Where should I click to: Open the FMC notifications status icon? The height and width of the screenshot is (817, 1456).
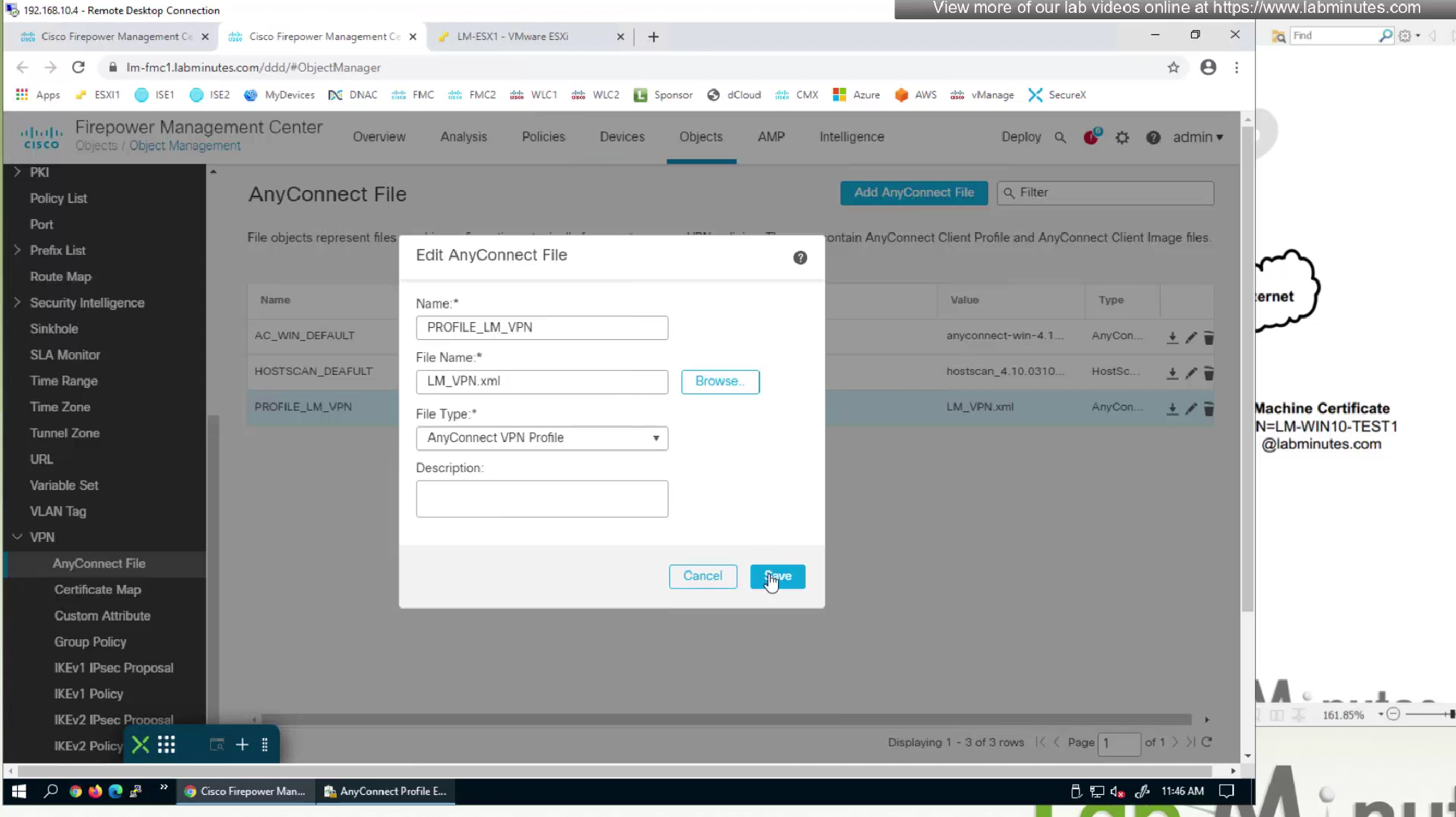tap(1091, 137)
